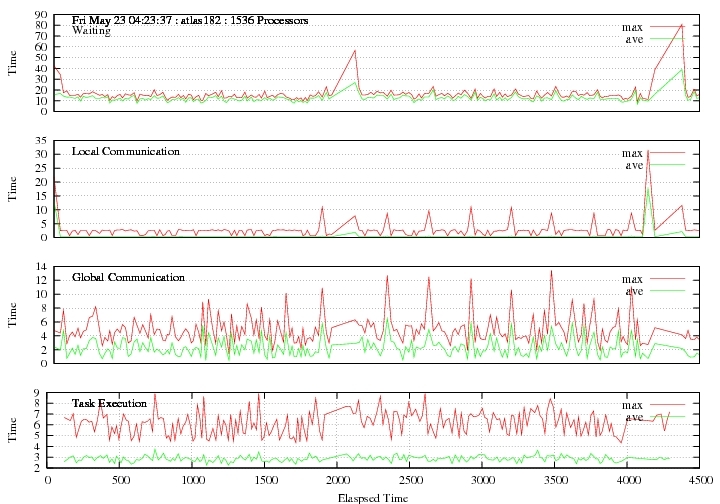Click the '14' y-axis tick of Global Communication chart
Image resolution: width=720 pixels, height=504 pixels.
[x=41, y=267]
